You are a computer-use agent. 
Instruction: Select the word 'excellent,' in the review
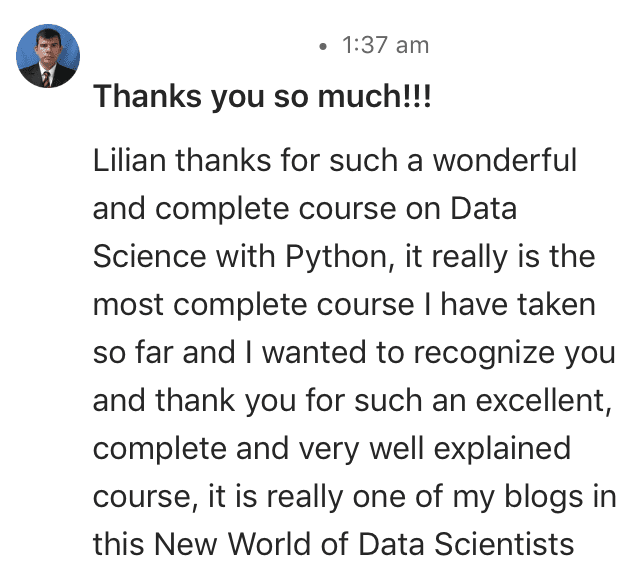point(543,401)
